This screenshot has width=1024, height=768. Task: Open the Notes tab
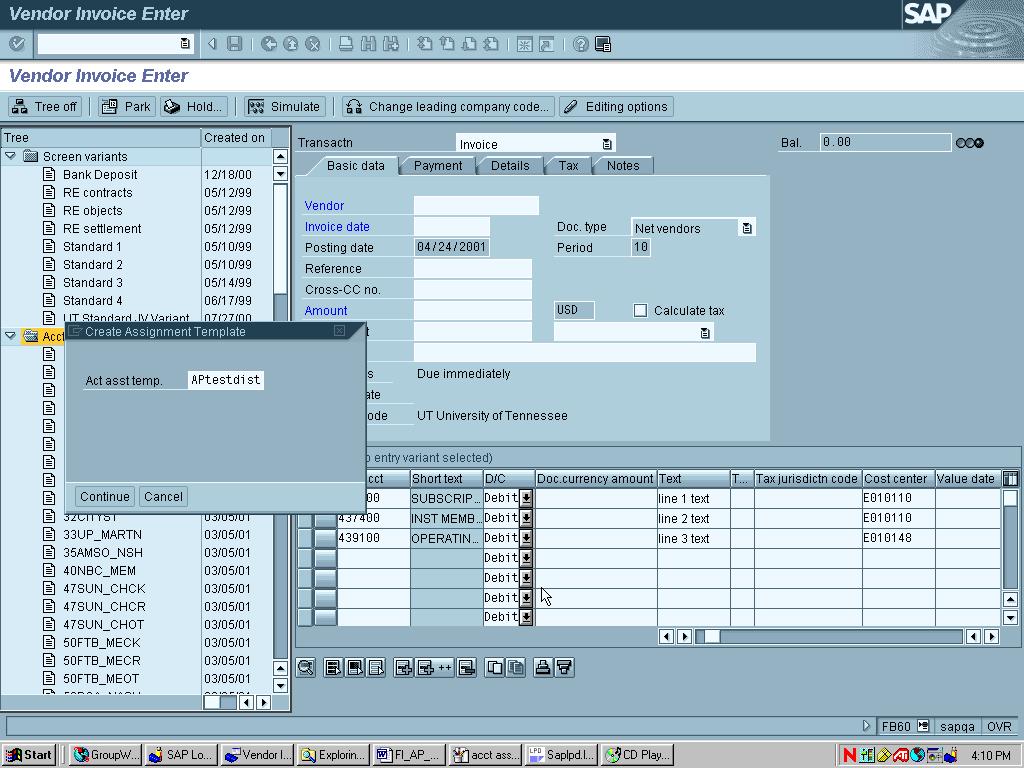[623, 166]
